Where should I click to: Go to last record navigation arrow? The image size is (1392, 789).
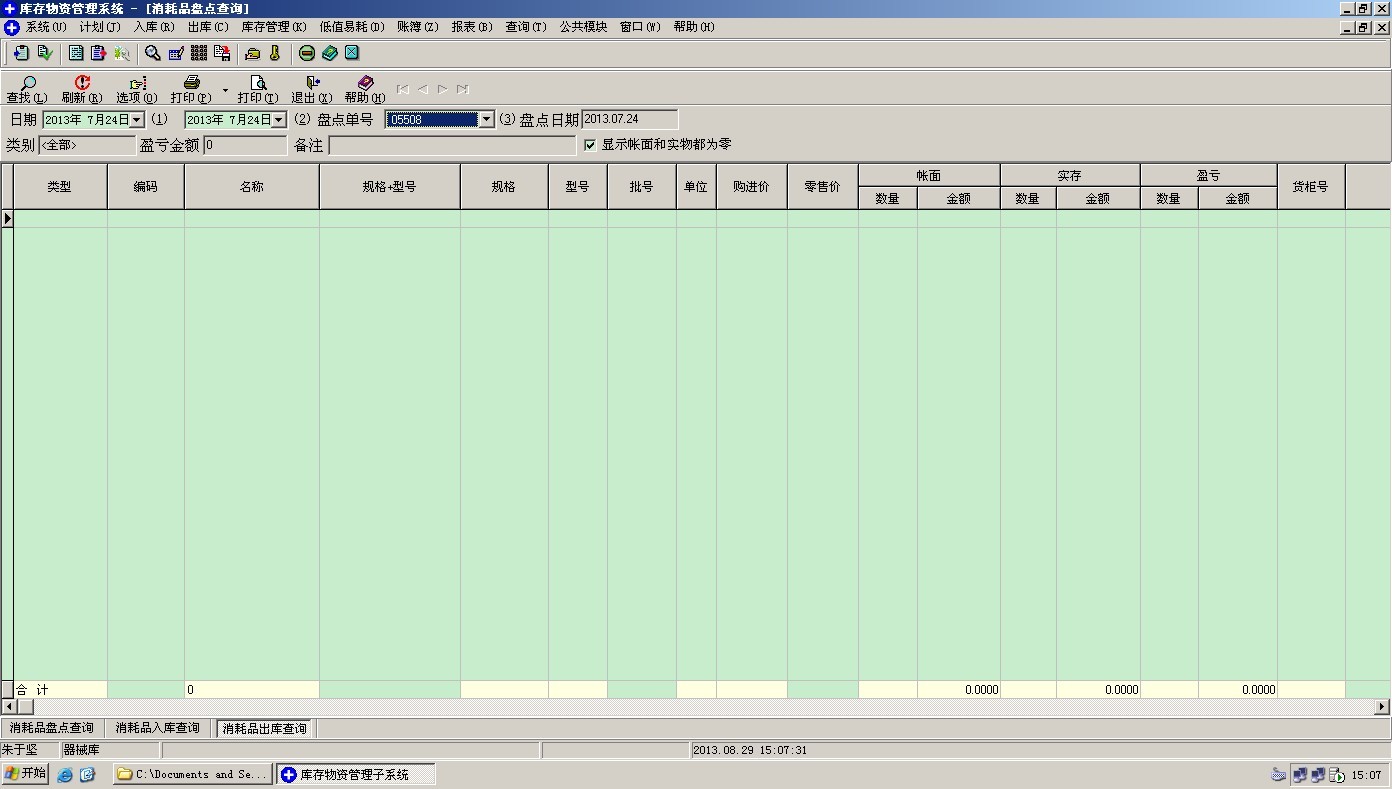click(x=462, y=89)
